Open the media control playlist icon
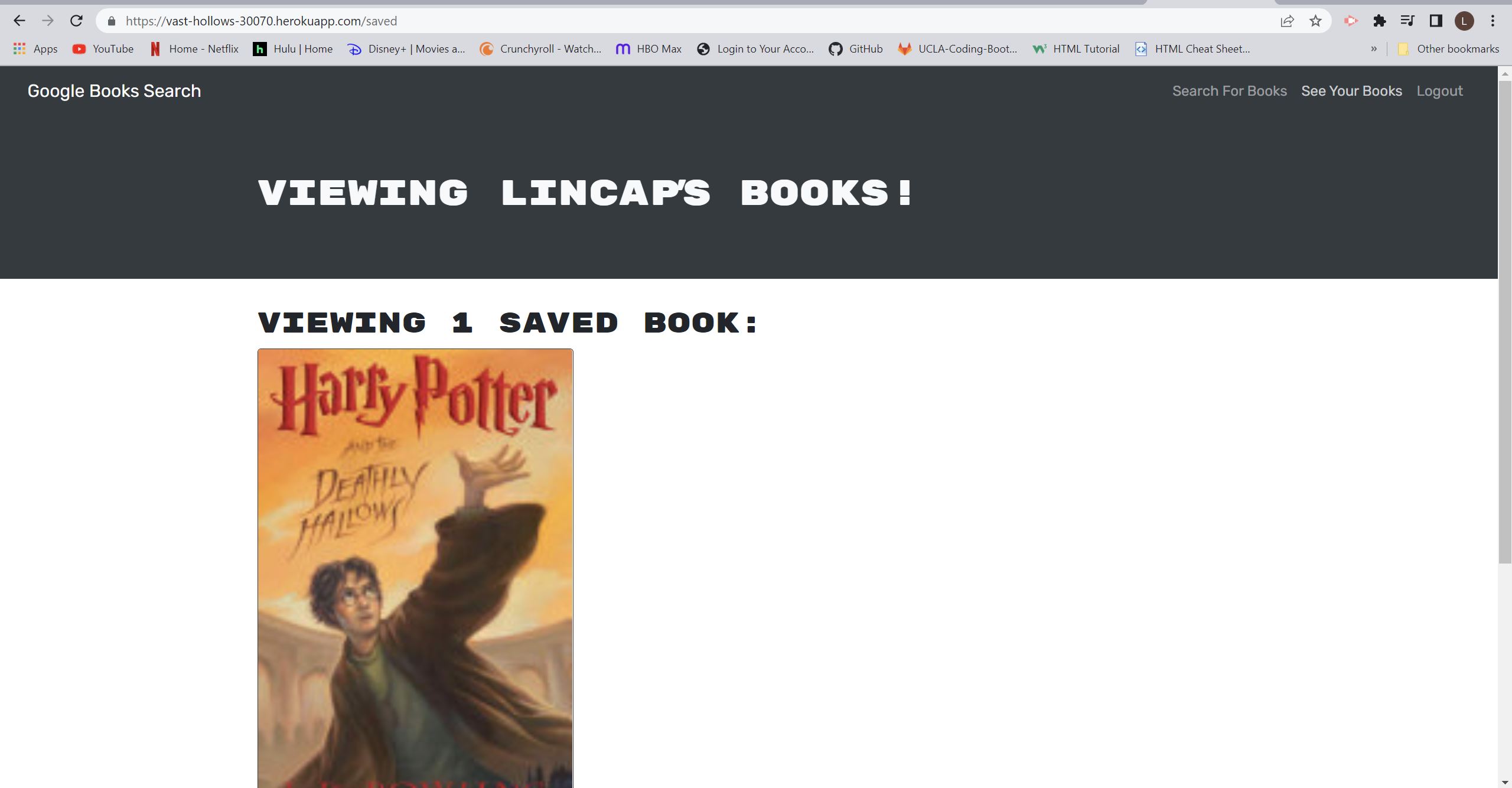 (1407, 21)
